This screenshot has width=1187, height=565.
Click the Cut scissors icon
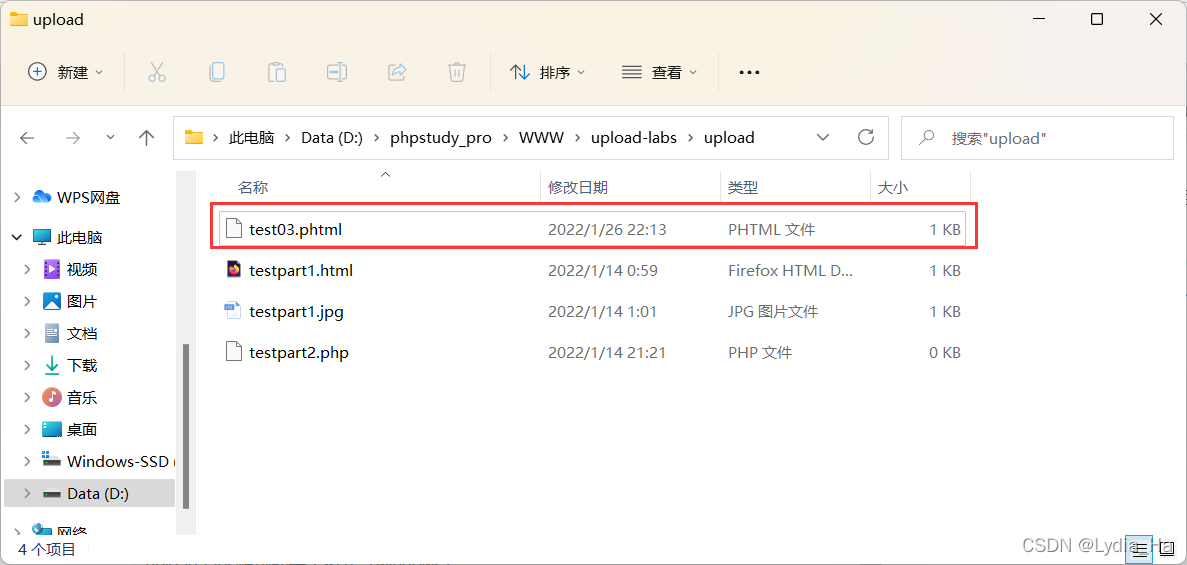pyautogui.click(x=157, y=73)
